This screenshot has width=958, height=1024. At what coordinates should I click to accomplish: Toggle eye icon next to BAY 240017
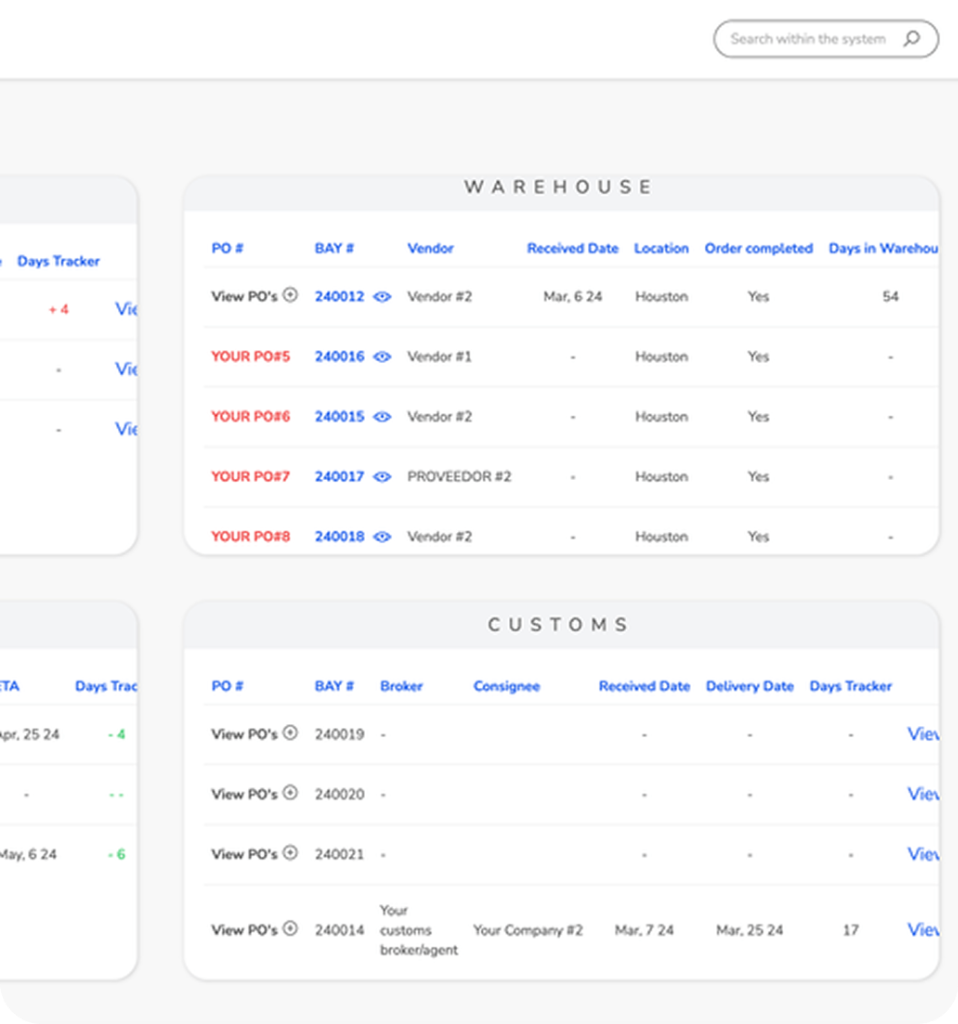382,477
